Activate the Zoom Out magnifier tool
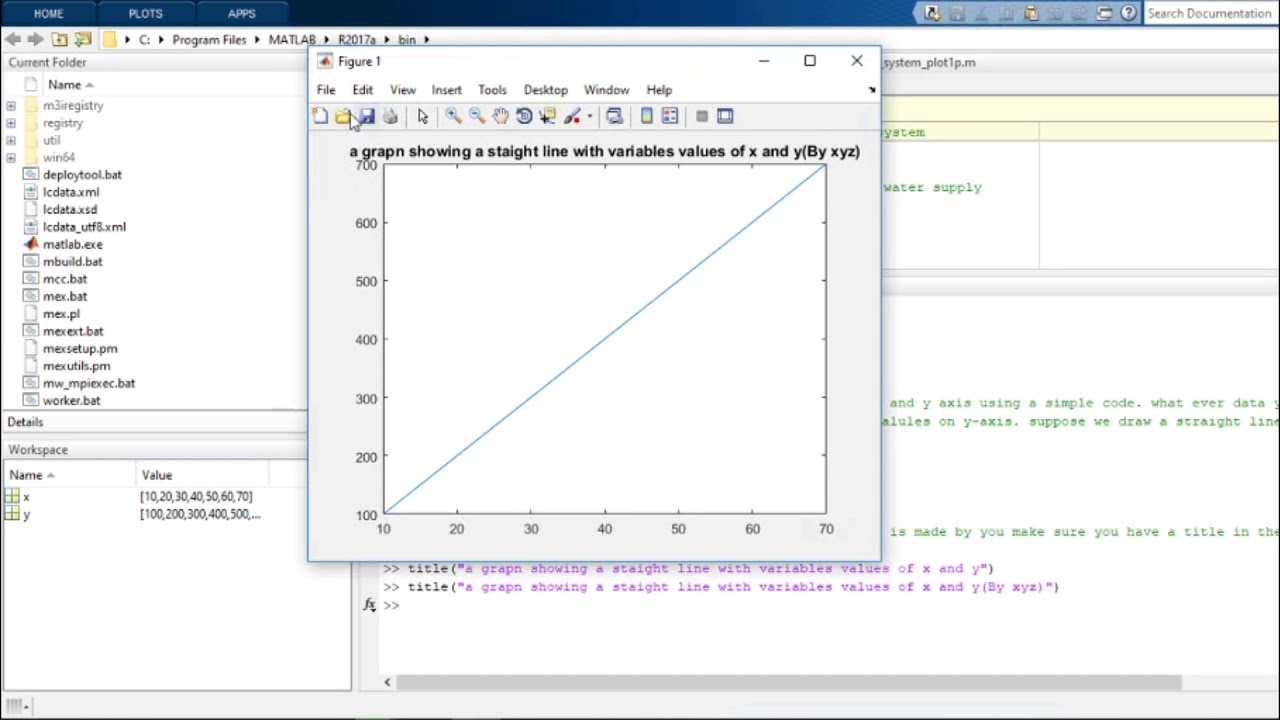This screenshot has height=720, width=1280. coord(477,117)
